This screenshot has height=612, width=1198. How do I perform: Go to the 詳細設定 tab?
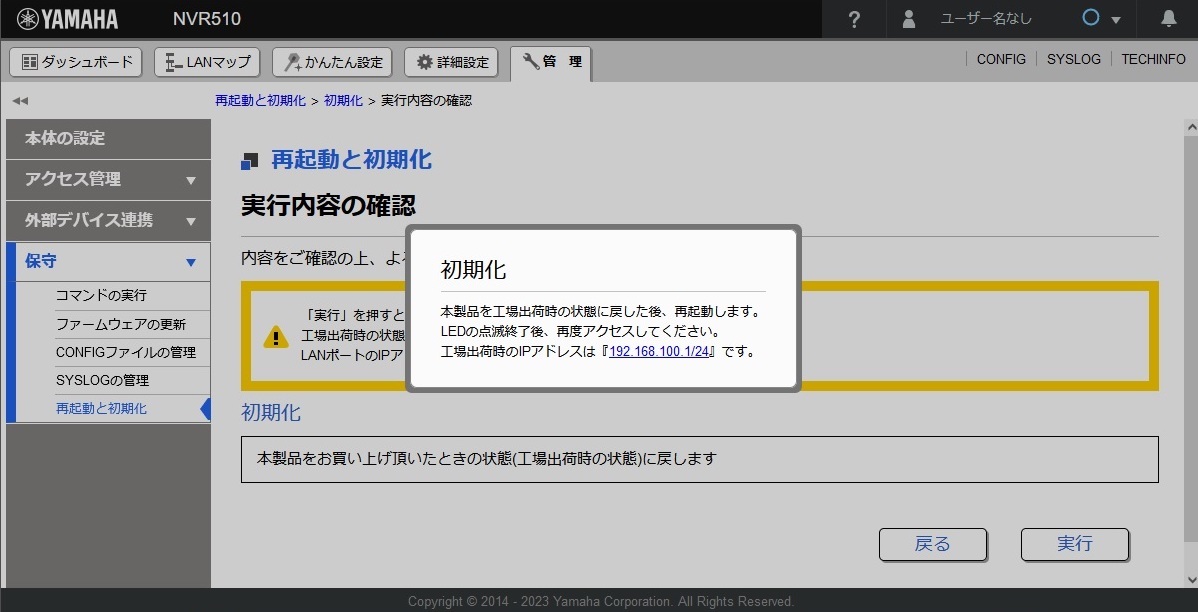[452, 62]
